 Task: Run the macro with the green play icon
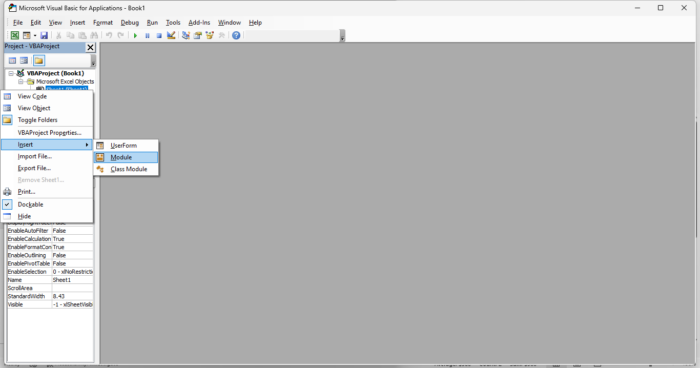135,35
